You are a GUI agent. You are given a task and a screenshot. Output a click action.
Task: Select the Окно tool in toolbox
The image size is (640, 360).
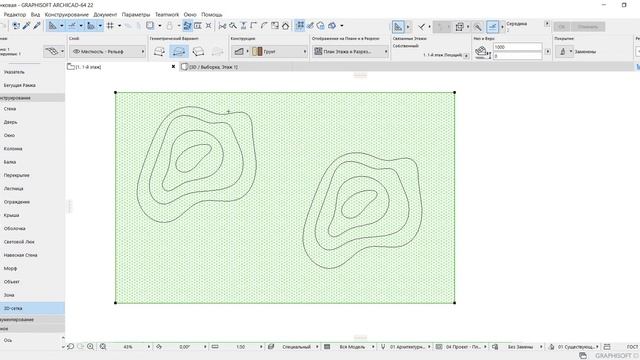coord(9,135)
